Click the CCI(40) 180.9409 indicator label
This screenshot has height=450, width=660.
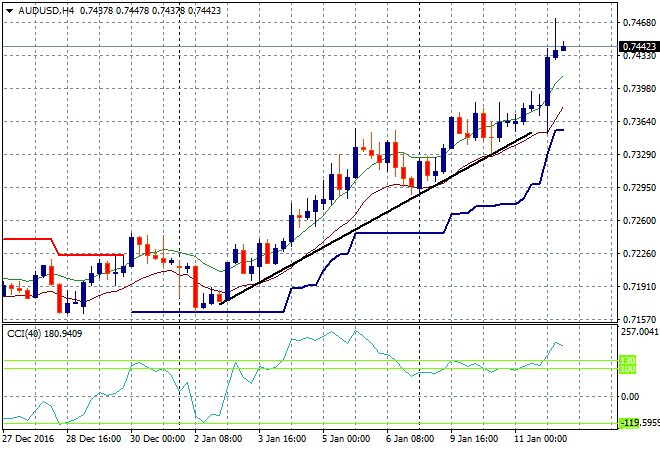click(45, 334)
